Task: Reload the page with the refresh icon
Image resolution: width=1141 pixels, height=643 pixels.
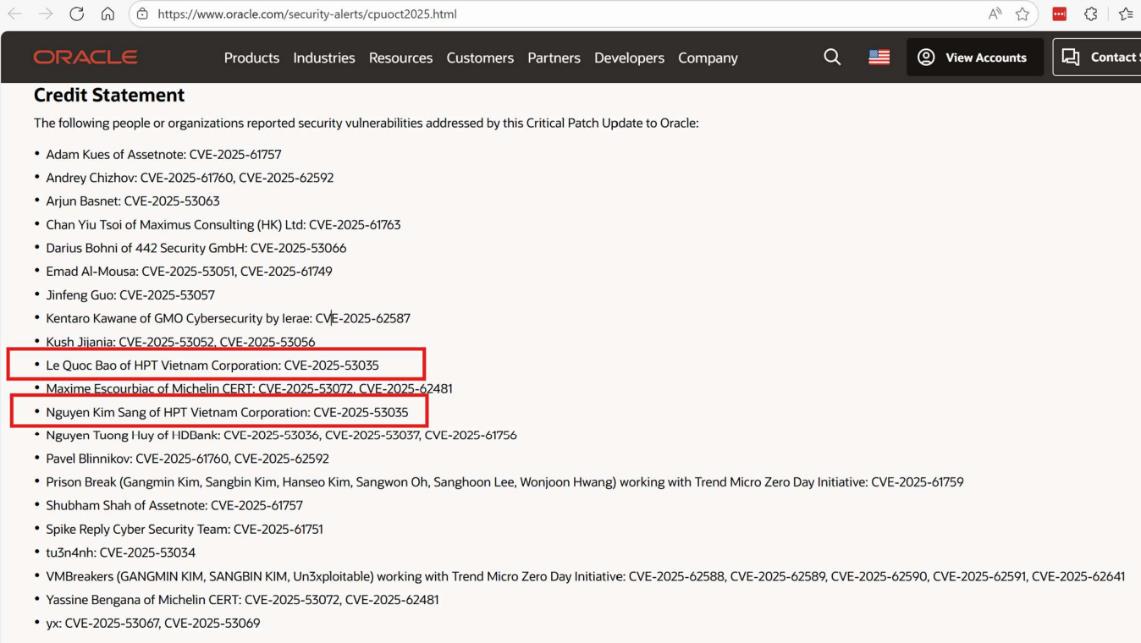Action: coord(77,15)
